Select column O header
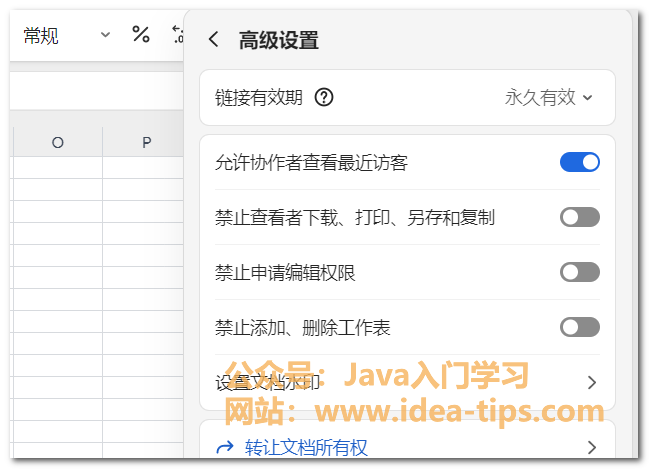Image resolution: width=649 pixels, height=469 pixels. pos(57,143)
